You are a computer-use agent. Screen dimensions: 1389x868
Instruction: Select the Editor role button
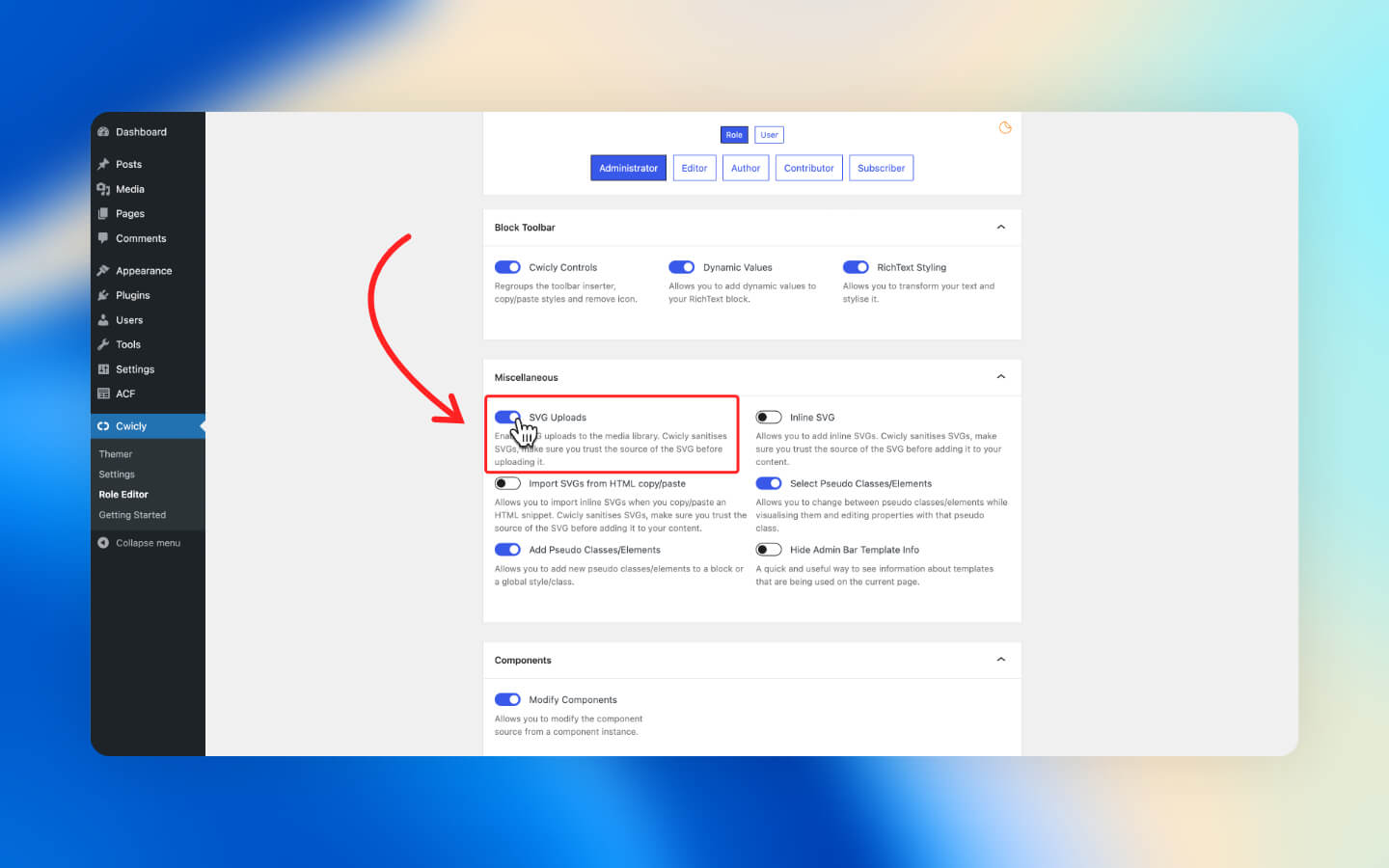[694, 168]
